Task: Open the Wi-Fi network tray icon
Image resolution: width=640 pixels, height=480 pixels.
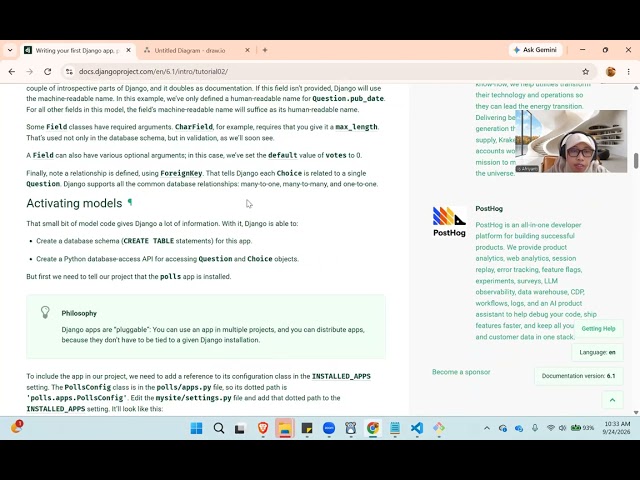Action: pyautogui.click(x=551, y=428)
